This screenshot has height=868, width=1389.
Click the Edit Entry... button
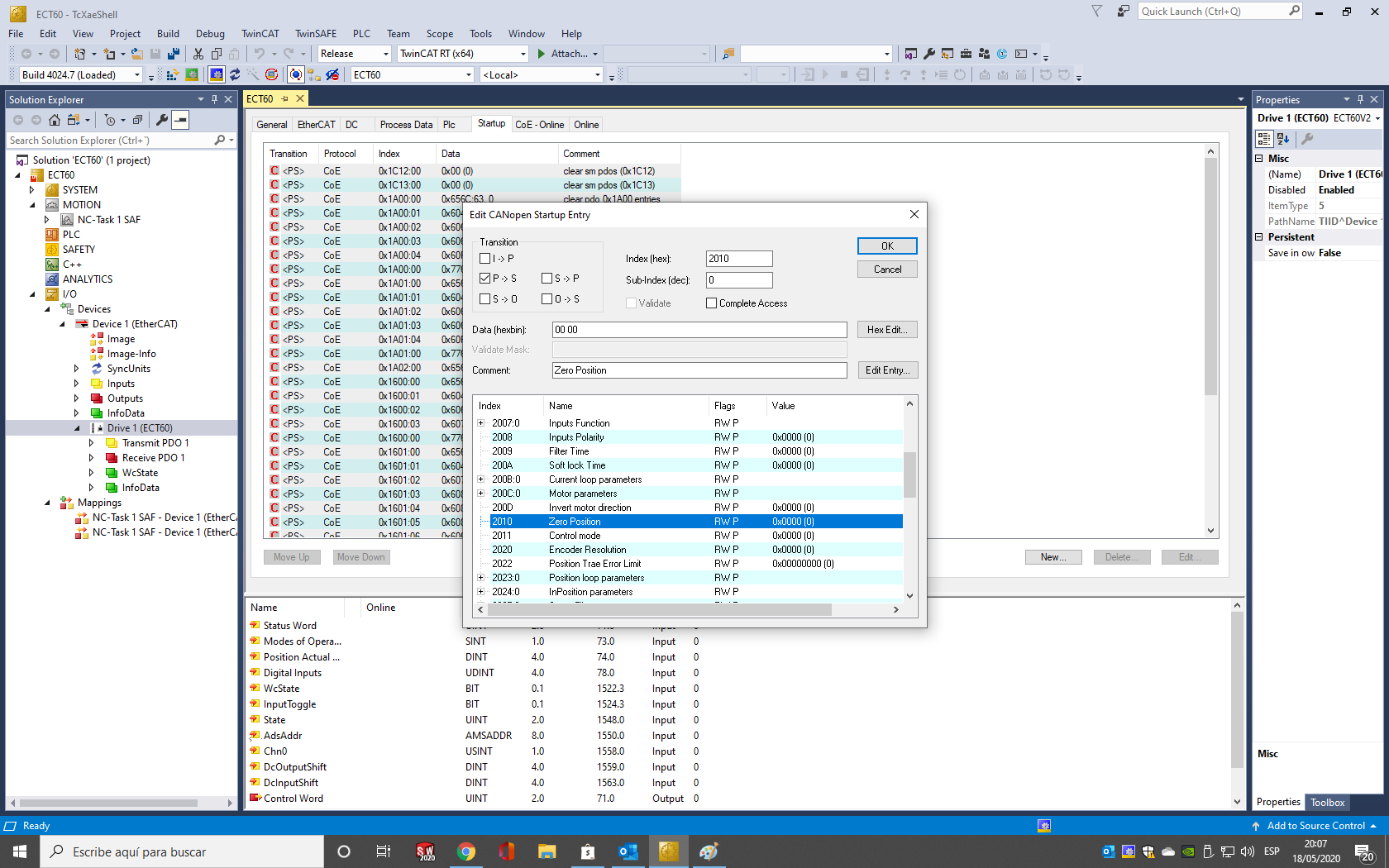coord(887,370)
